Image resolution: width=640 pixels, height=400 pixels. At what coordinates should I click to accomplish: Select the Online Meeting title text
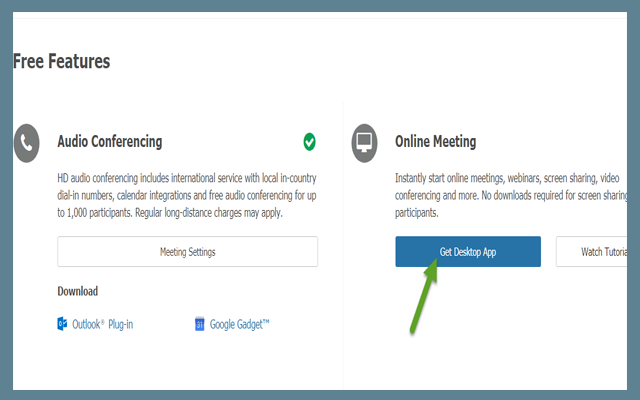[435, 142]
